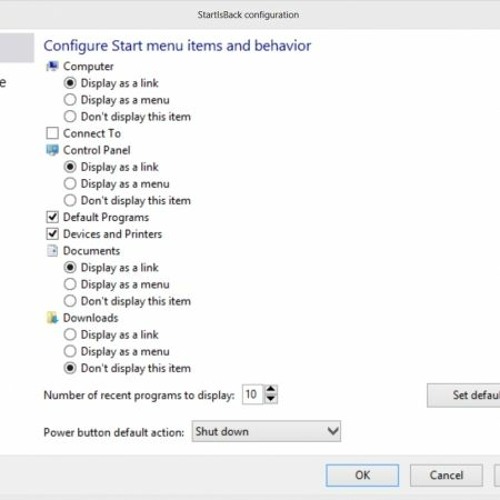Click the Cancel button
The image size is (500, 500).
[446, 475]
